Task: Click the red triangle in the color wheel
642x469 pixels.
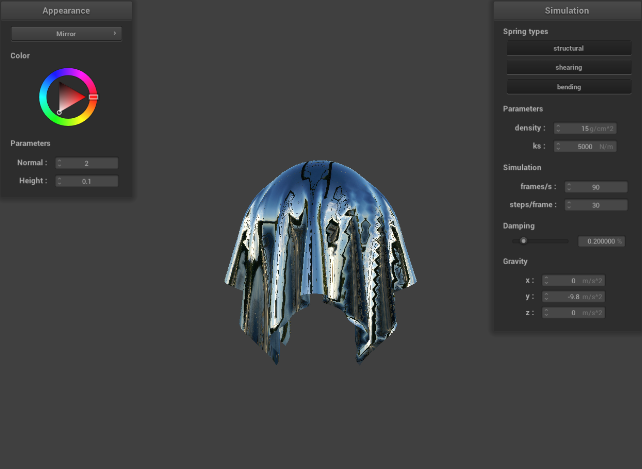Action: [x=69, y=97]
